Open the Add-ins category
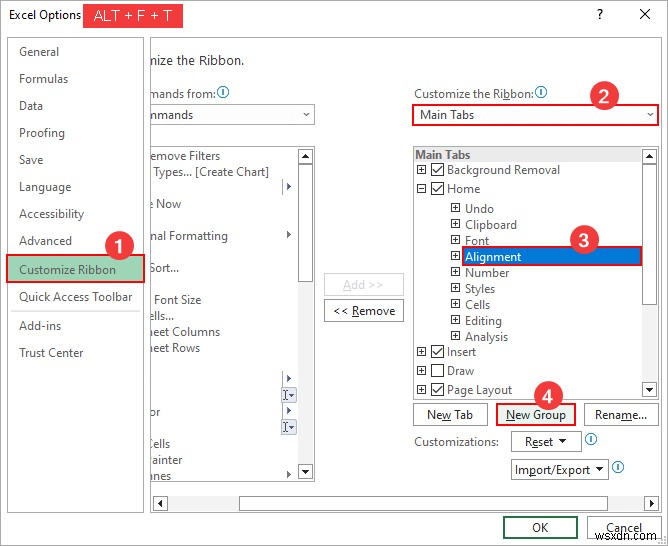The height and width of the screenshot is (546, 668). pyautogui.click(x=40, y=326)
